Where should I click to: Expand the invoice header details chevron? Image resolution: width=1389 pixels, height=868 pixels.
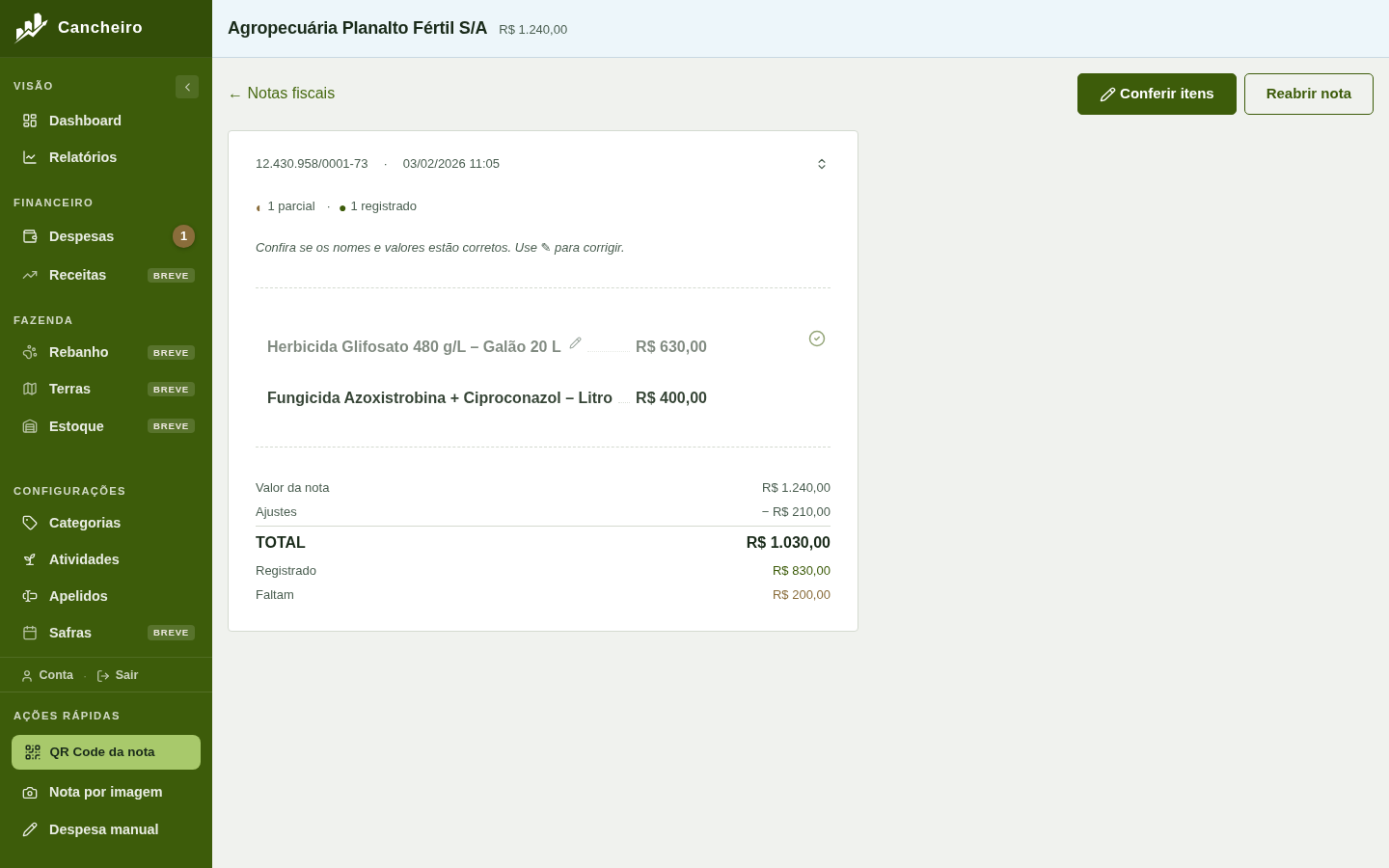coord(822,164)
